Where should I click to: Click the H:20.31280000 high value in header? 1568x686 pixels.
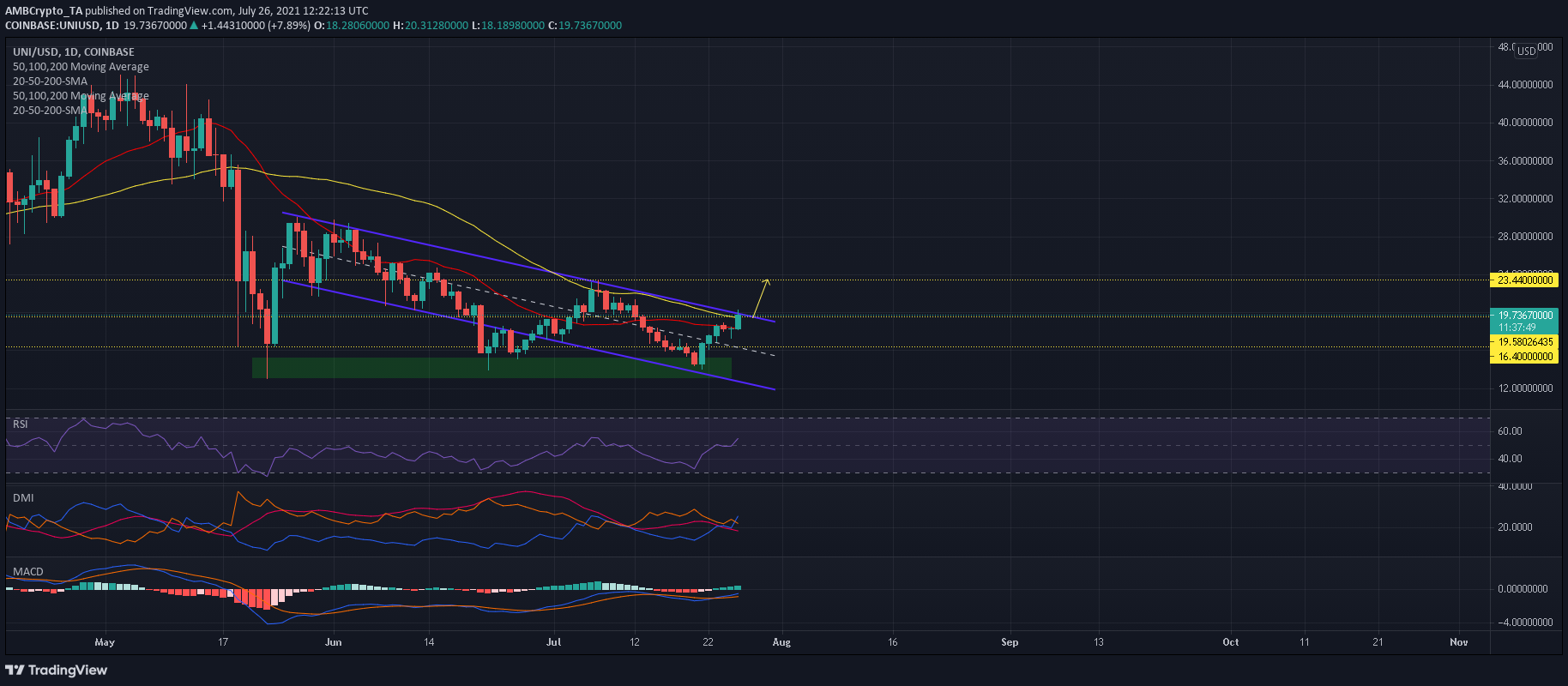tap(431, 26)
